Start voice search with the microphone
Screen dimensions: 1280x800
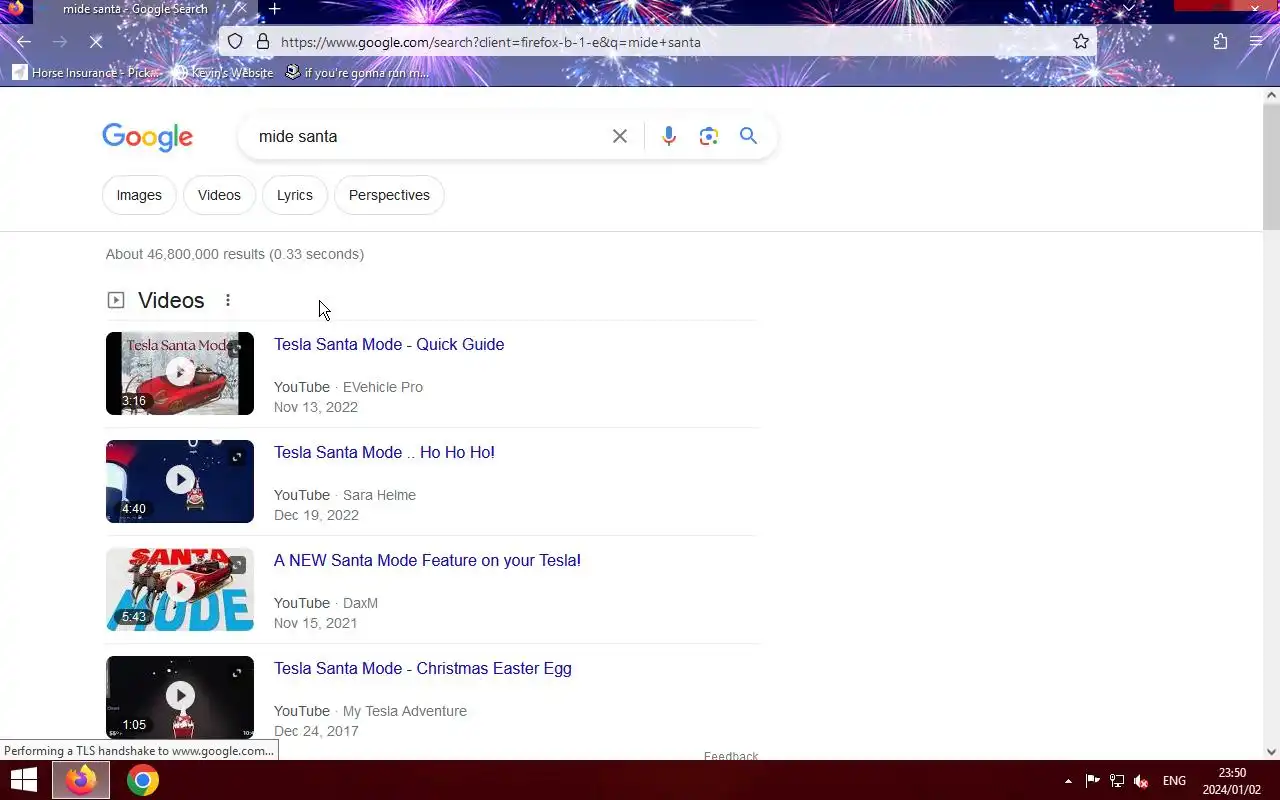(669, 136)
